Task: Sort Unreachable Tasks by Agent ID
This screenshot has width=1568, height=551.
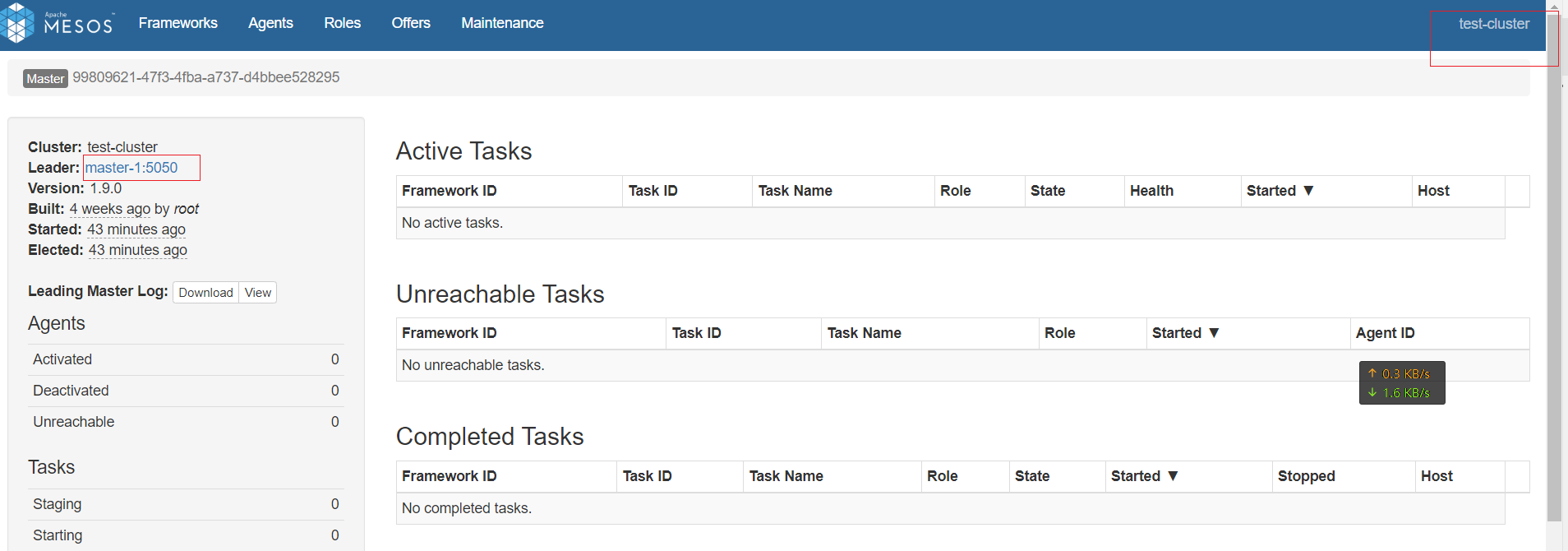Action: [1385, 333]
